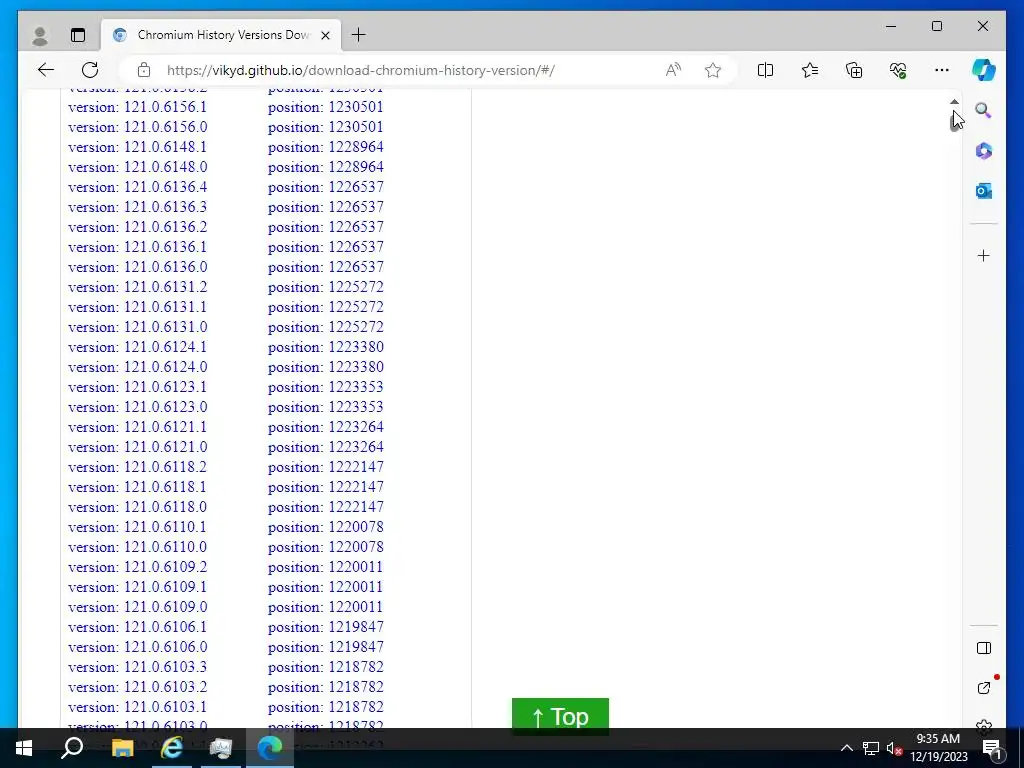Open a new tab

[x=359, y=35]
